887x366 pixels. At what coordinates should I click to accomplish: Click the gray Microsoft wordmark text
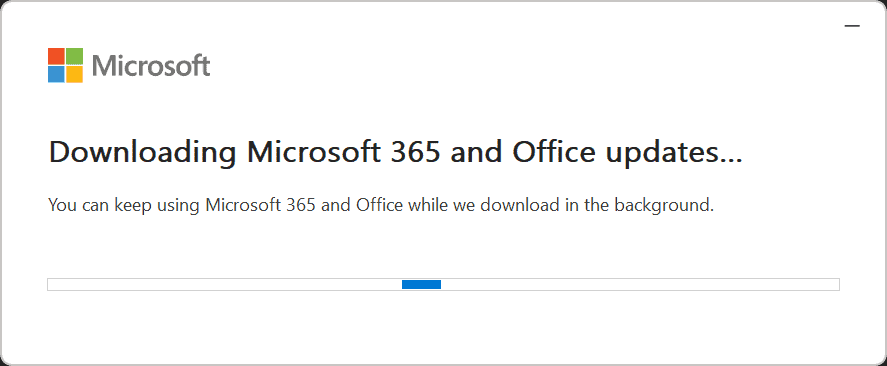[x=151, y=66]
